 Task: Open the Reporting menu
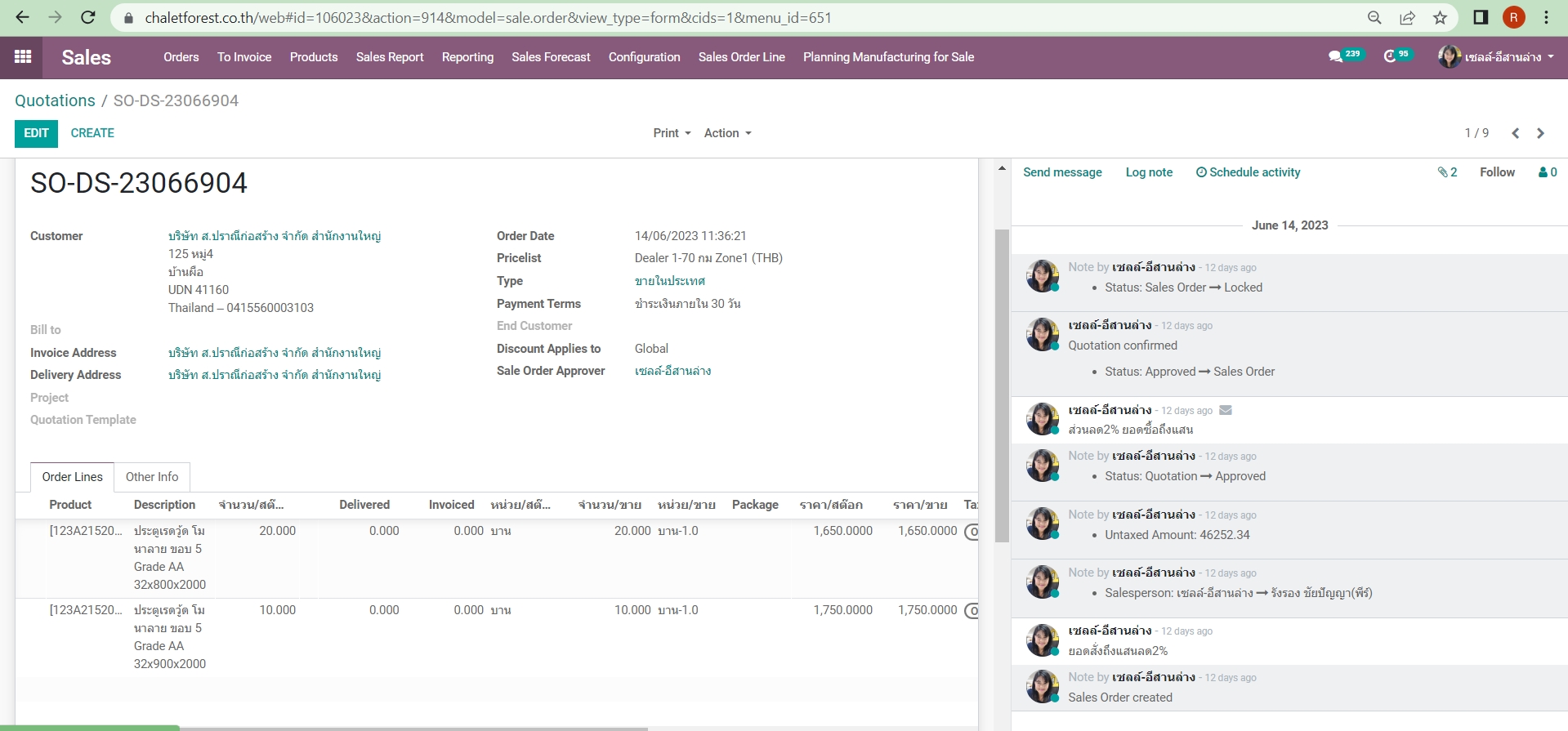pyautogui.click(x=467, y=57)
